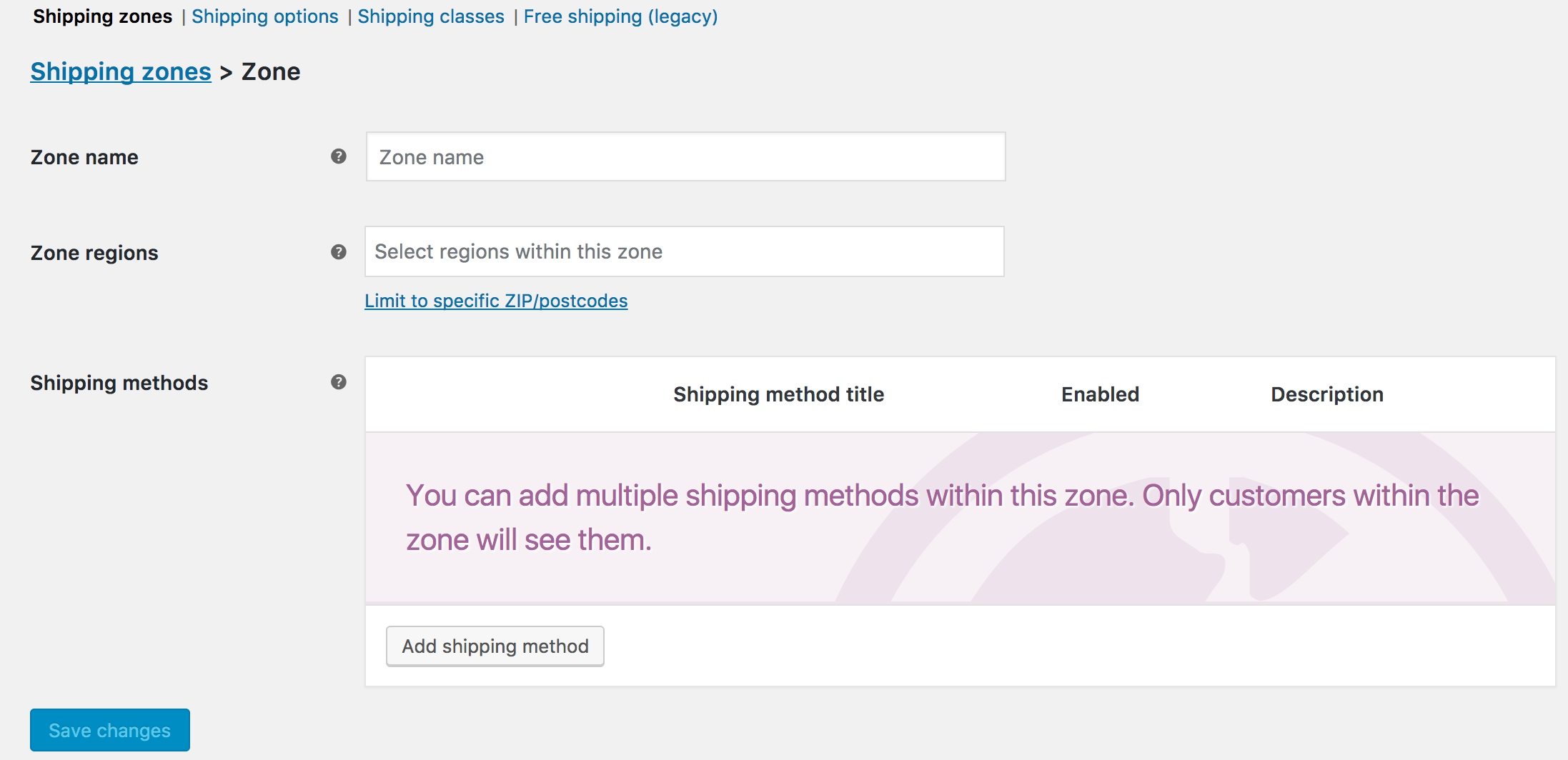Click the Zone name help icon
The height and width of the screenshot is (760, 1568).
point(339,156)
